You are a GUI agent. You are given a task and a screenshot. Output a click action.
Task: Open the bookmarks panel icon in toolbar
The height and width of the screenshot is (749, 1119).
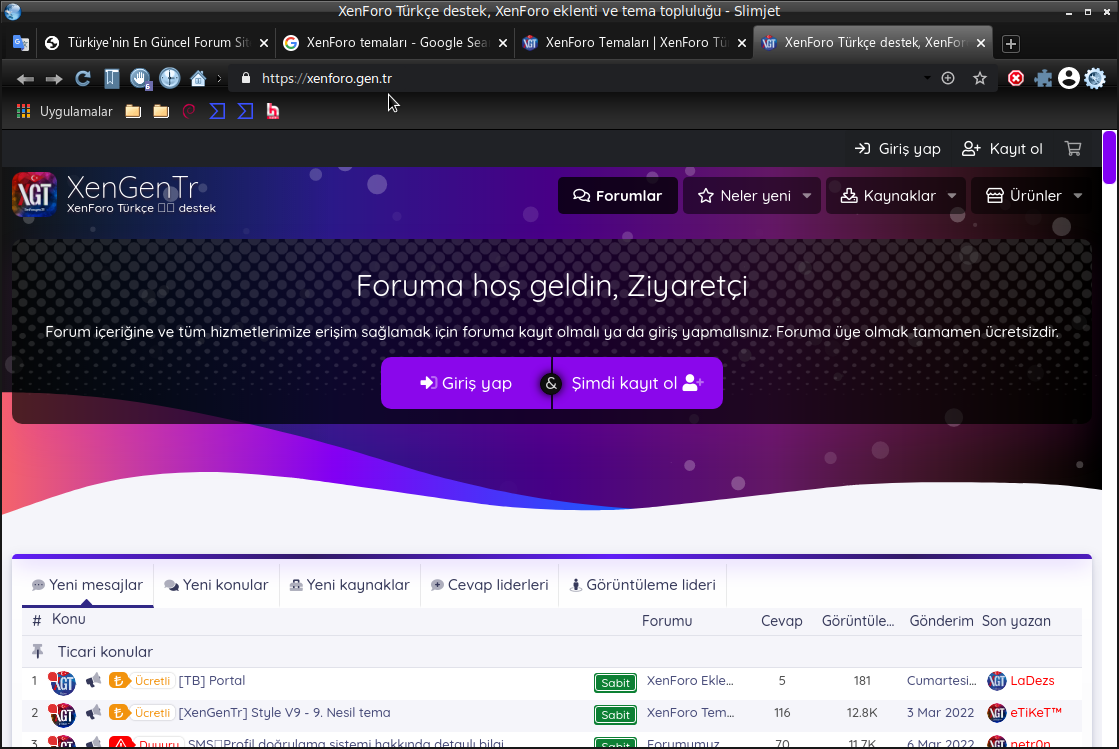[x=111, y=78]
